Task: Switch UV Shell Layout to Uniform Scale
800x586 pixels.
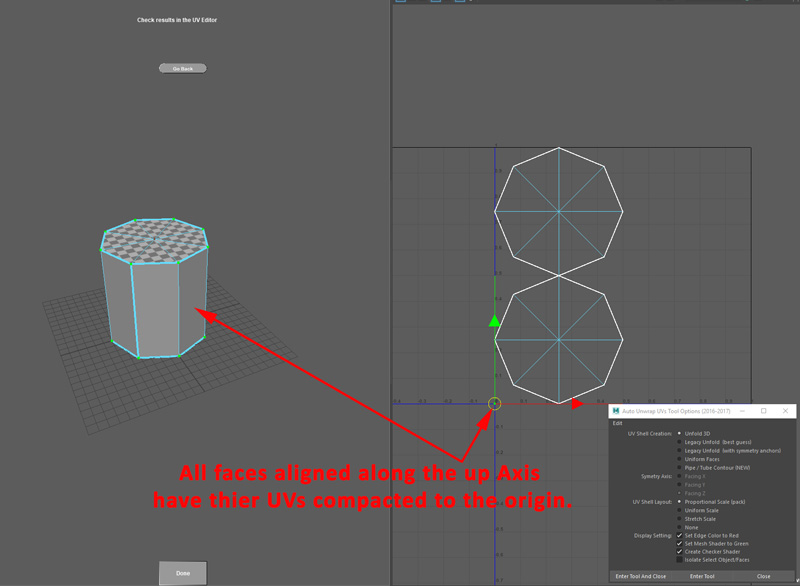Action: (x=679, y=512)
